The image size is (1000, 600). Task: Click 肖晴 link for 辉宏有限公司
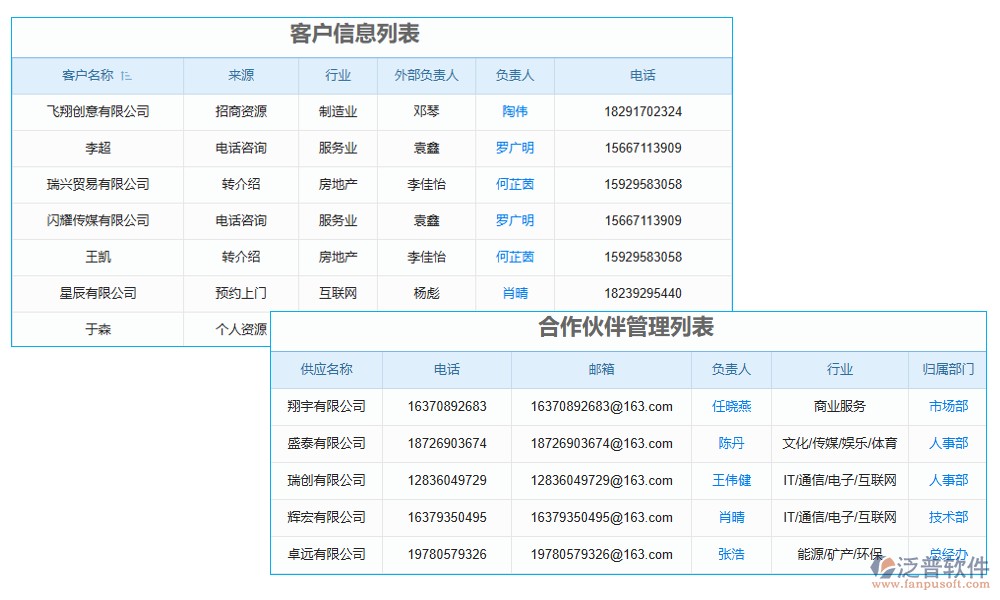[x=731, y=517]
